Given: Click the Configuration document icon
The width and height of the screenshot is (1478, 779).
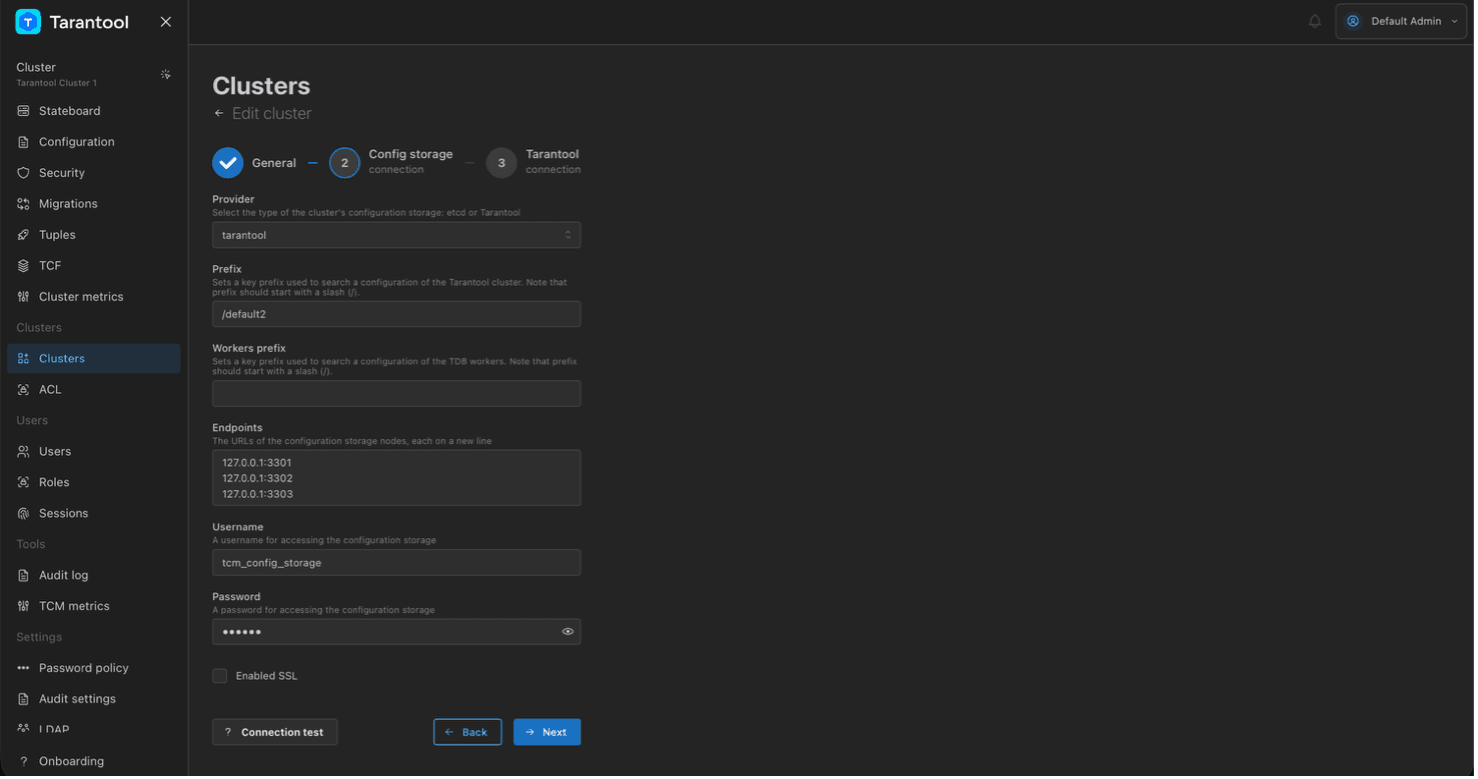Looking at the screenshot, I should tap(24, 142).
